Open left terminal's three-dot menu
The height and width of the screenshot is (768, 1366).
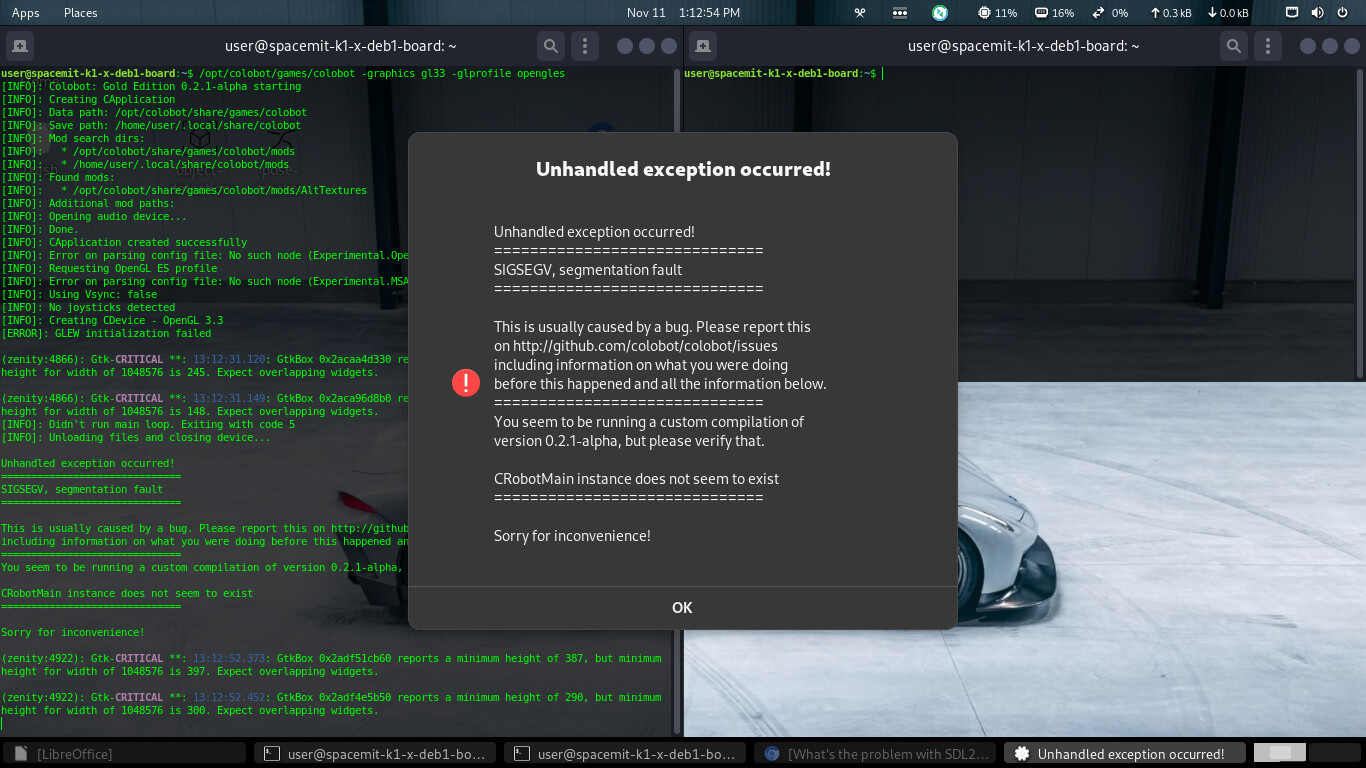(585, 46)
